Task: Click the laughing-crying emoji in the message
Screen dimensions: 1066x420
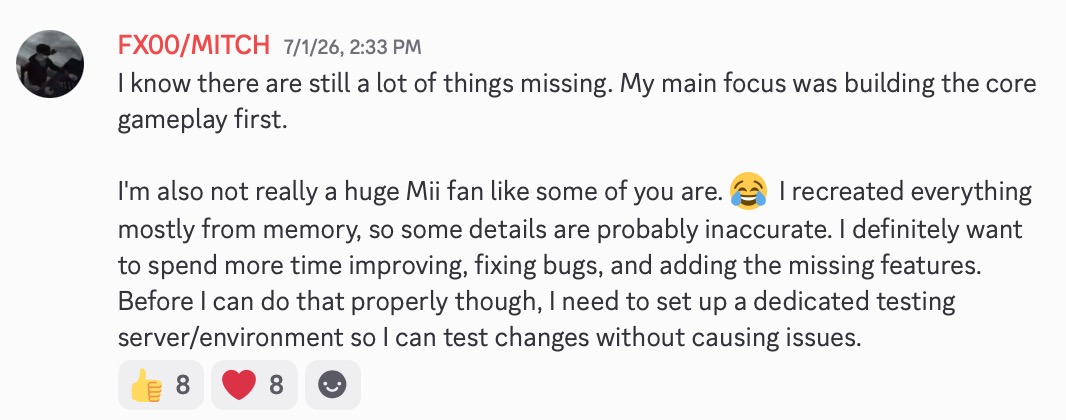Action: pos(749,192)
